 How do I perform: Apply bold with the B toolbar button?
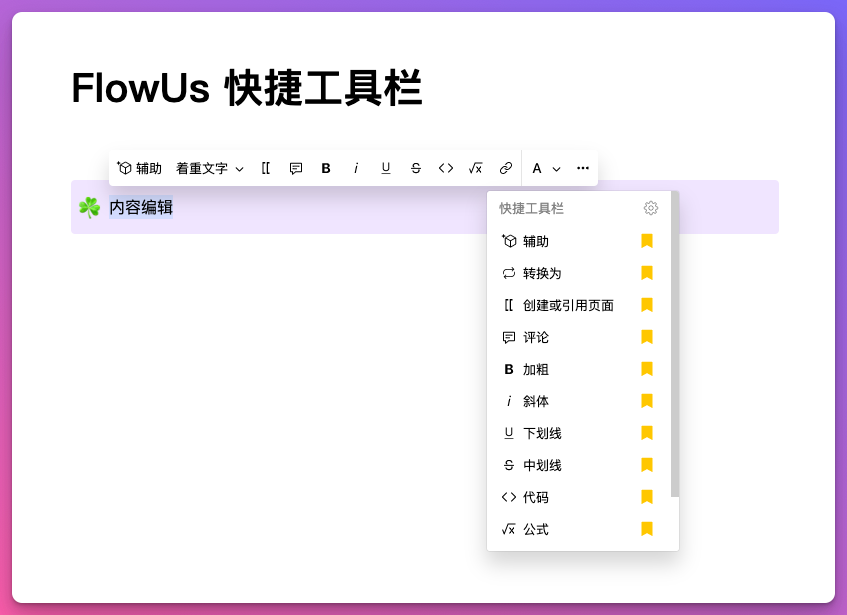tap(326, 168)
